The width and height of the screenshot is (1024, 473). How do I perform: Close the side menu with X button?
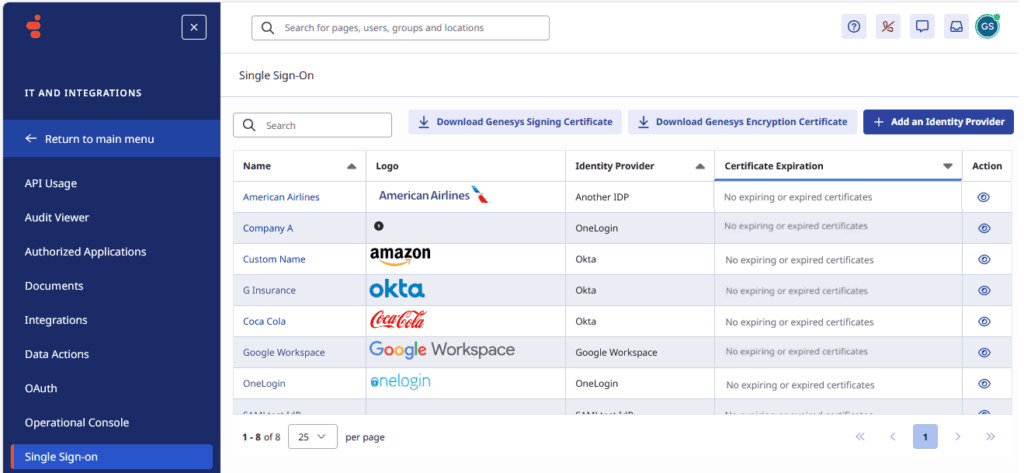(194, 27)
